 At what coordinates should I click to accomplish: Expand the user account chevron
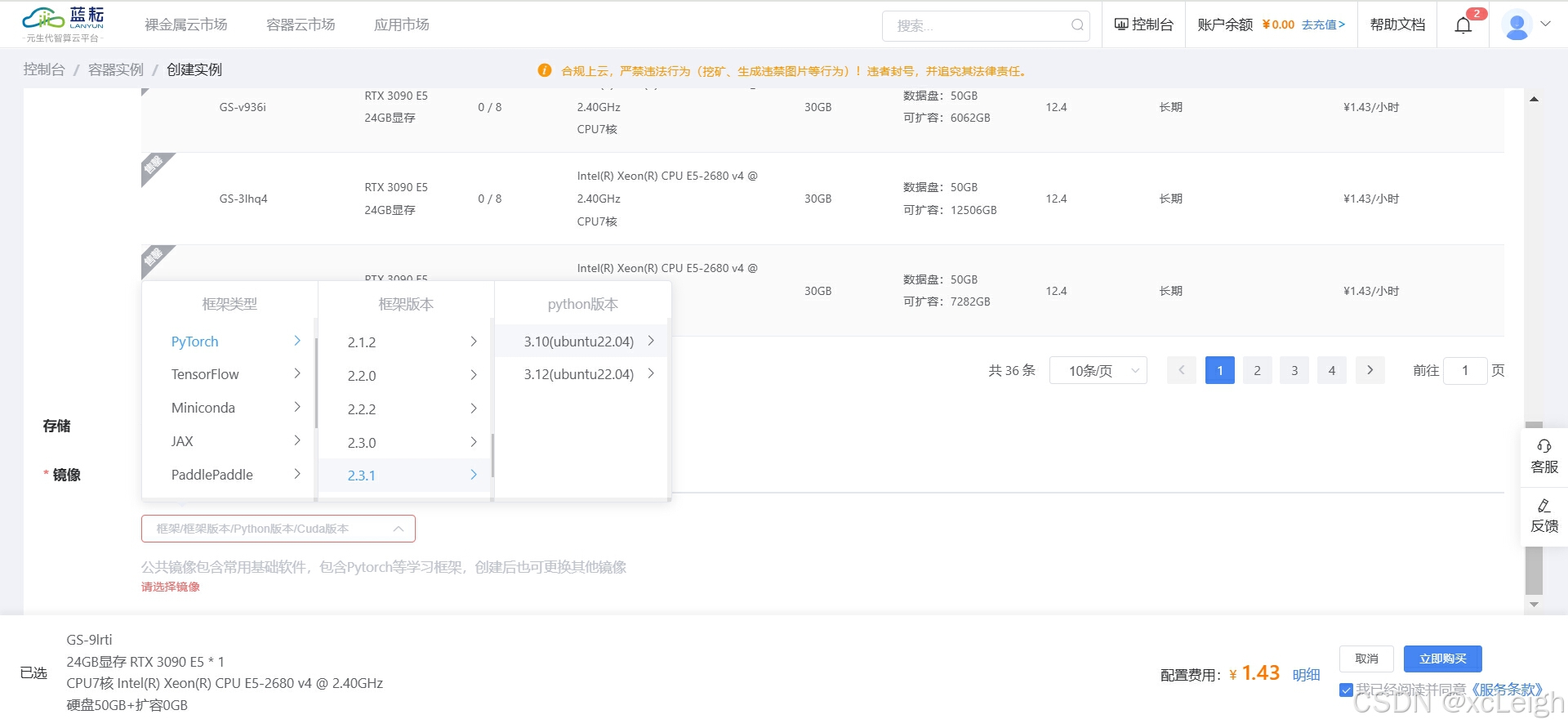1546,24
